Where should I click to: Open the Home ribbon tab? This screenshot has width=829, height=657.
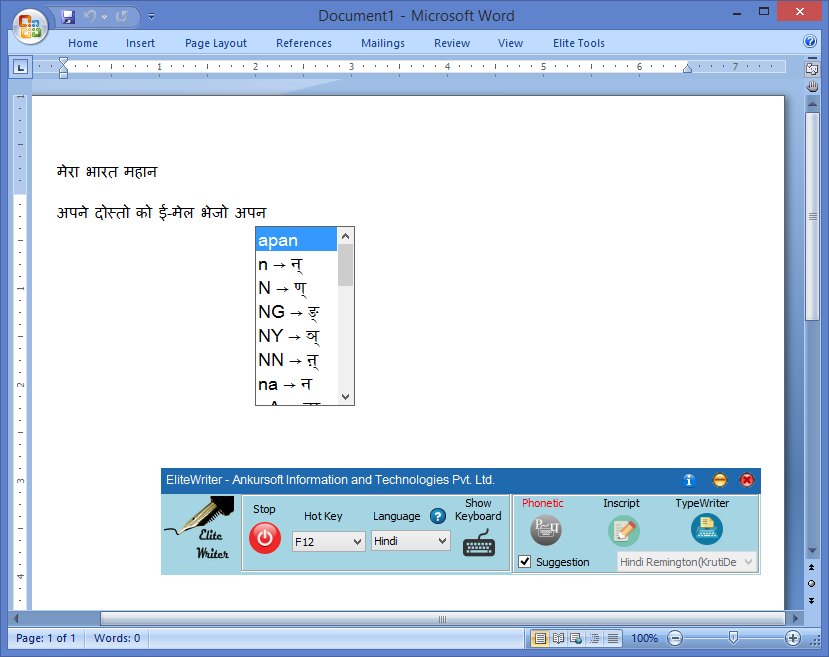tap(83, 43)
